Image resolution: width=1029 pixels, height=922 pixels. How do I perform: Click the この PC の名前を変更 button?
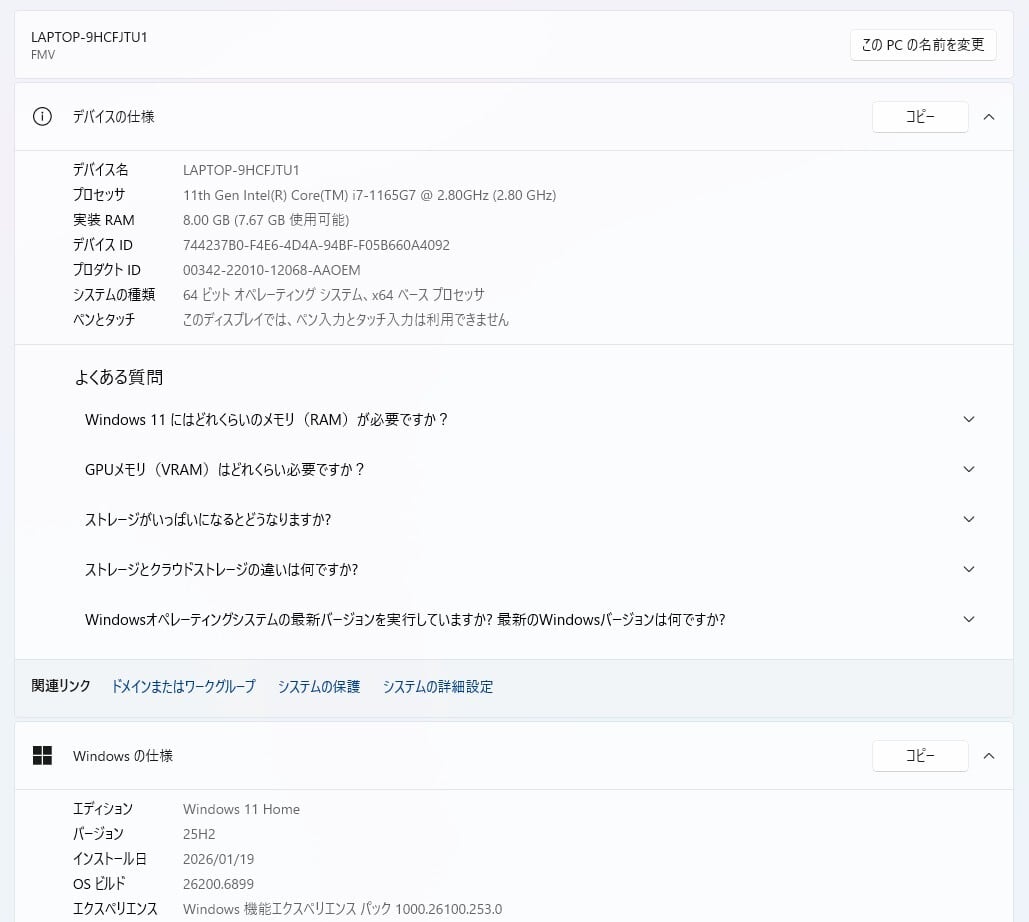(x=922, y=45)
